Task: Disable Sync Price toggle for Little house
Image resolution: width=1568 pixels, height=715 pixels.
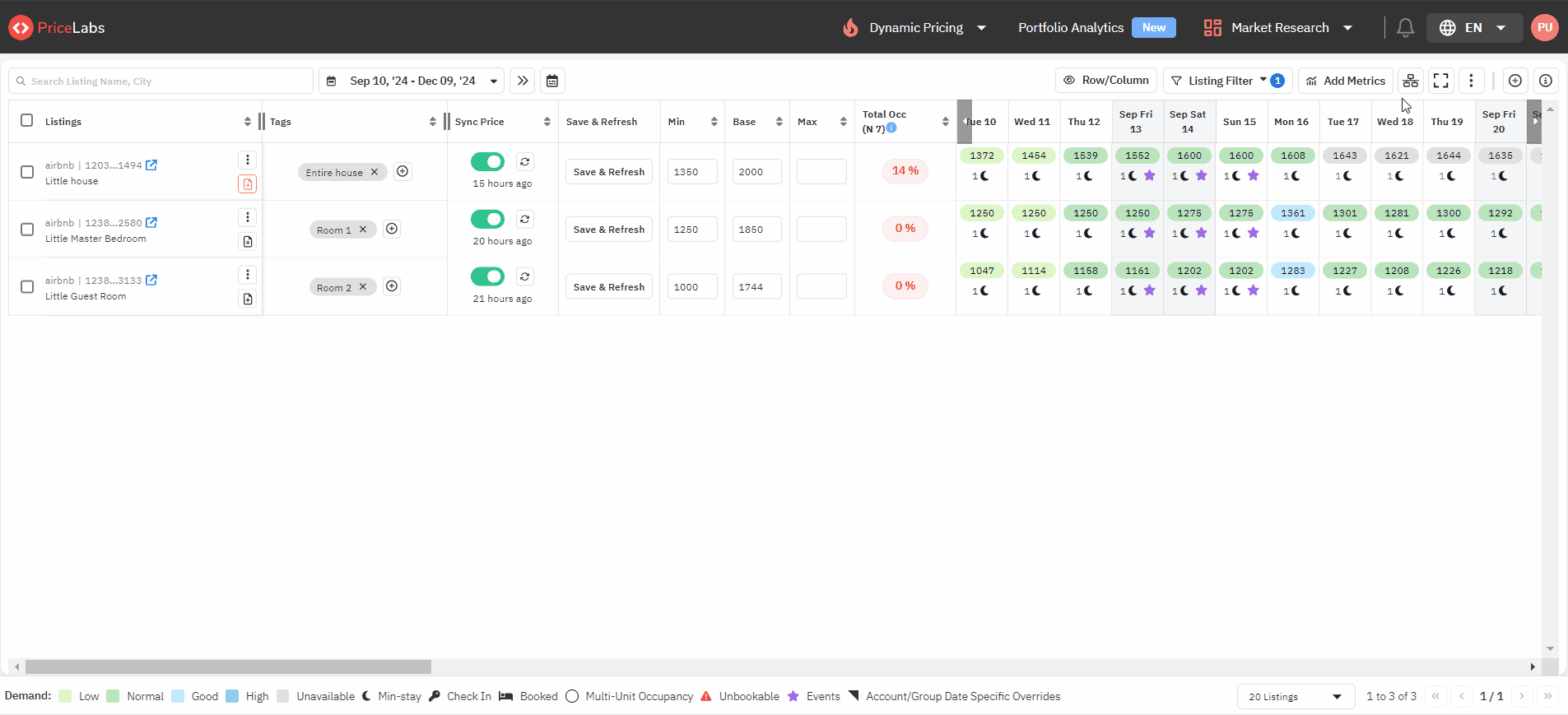Action: [487, 161]
